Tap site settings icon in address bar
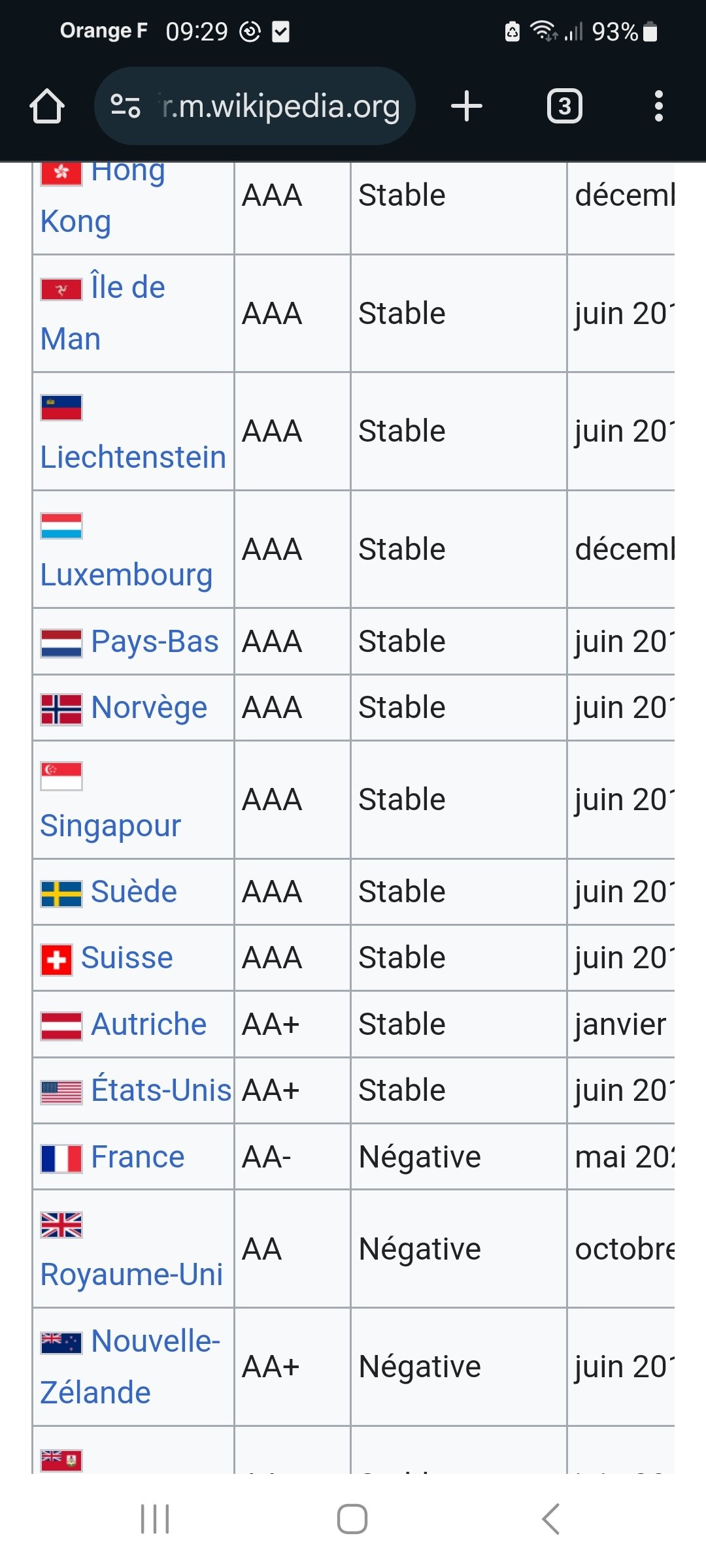This screenshot has height=1568, width=706. [x=126, y=106]
